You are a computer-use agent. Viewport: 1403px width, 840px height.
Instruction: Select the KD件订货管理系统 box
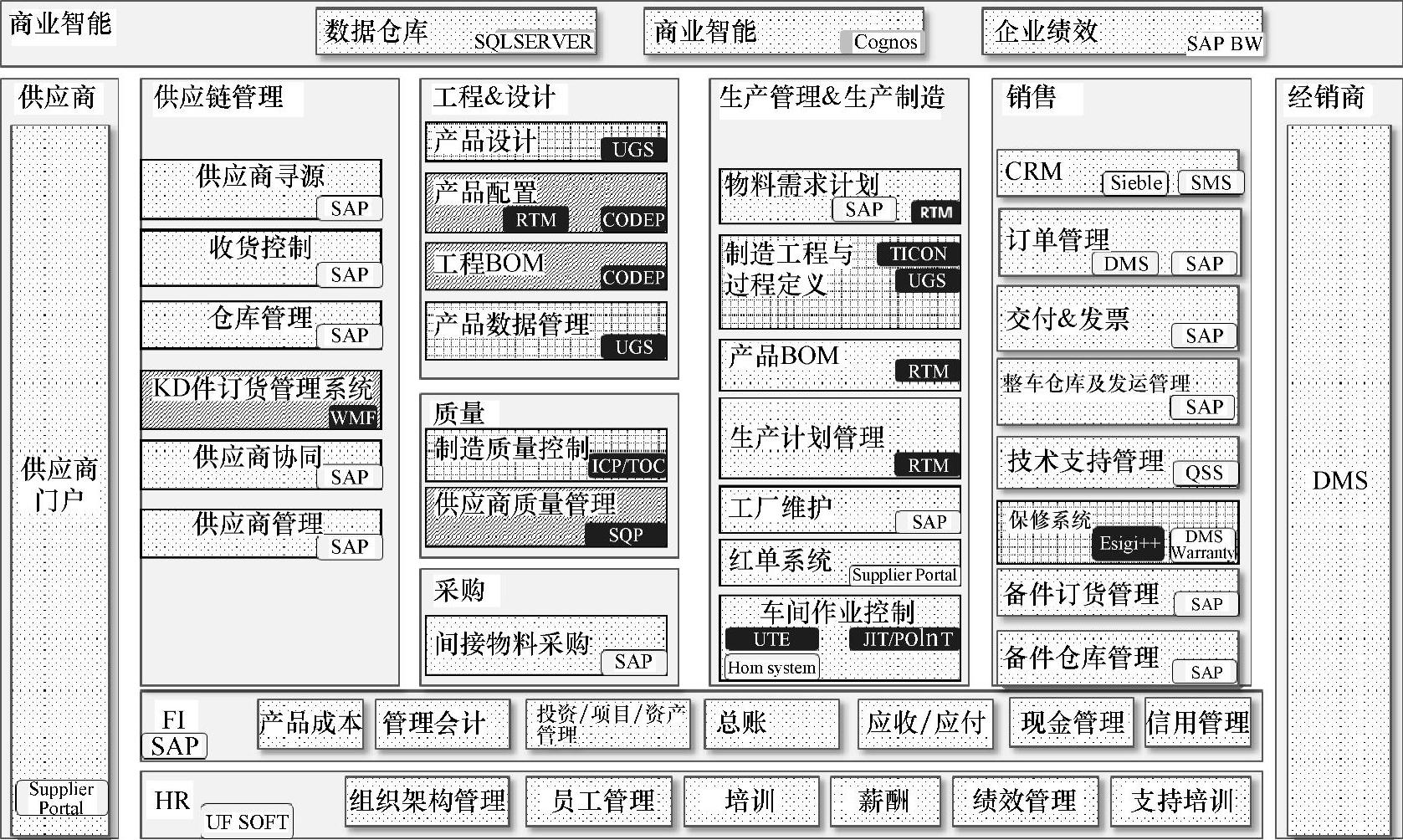pos(261,400)
